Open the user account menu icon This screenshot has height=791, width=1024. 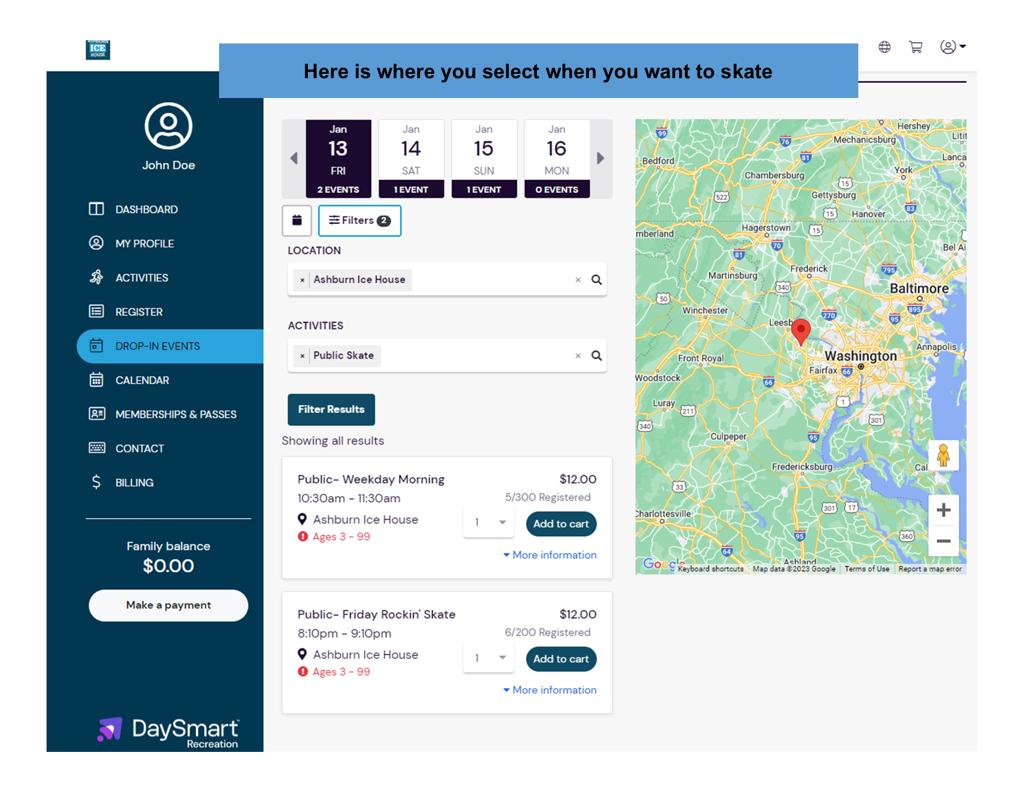[x=951, y=47]
